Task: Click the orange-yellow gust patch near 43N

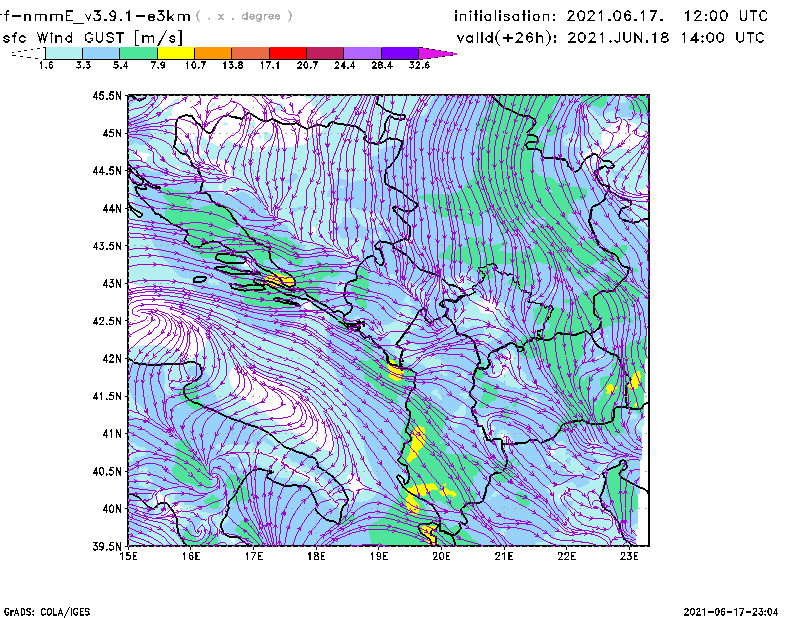Action: point(280,281)
